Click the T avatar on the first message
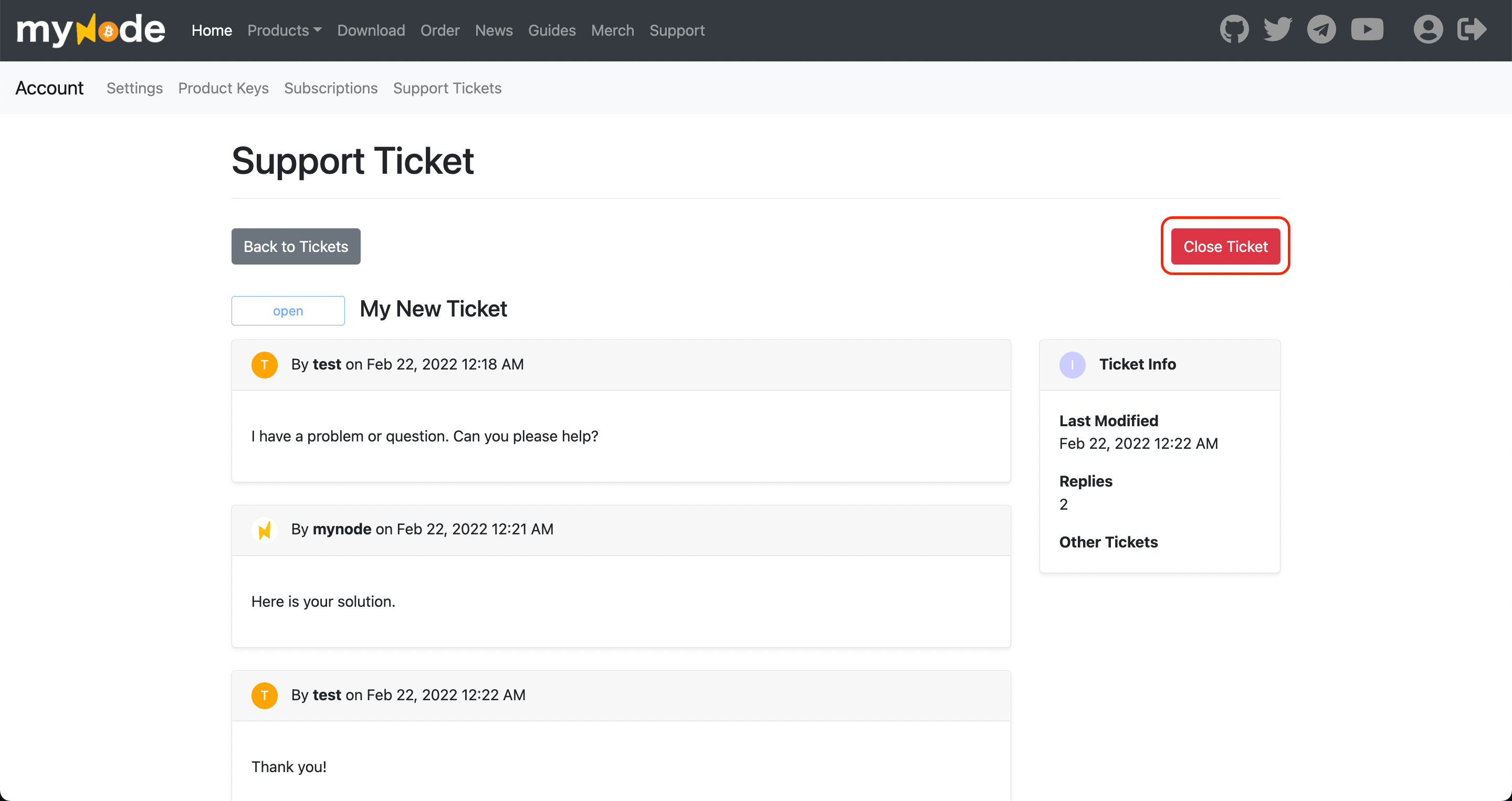The image size is (1512, 801). (x=265, y=364)
